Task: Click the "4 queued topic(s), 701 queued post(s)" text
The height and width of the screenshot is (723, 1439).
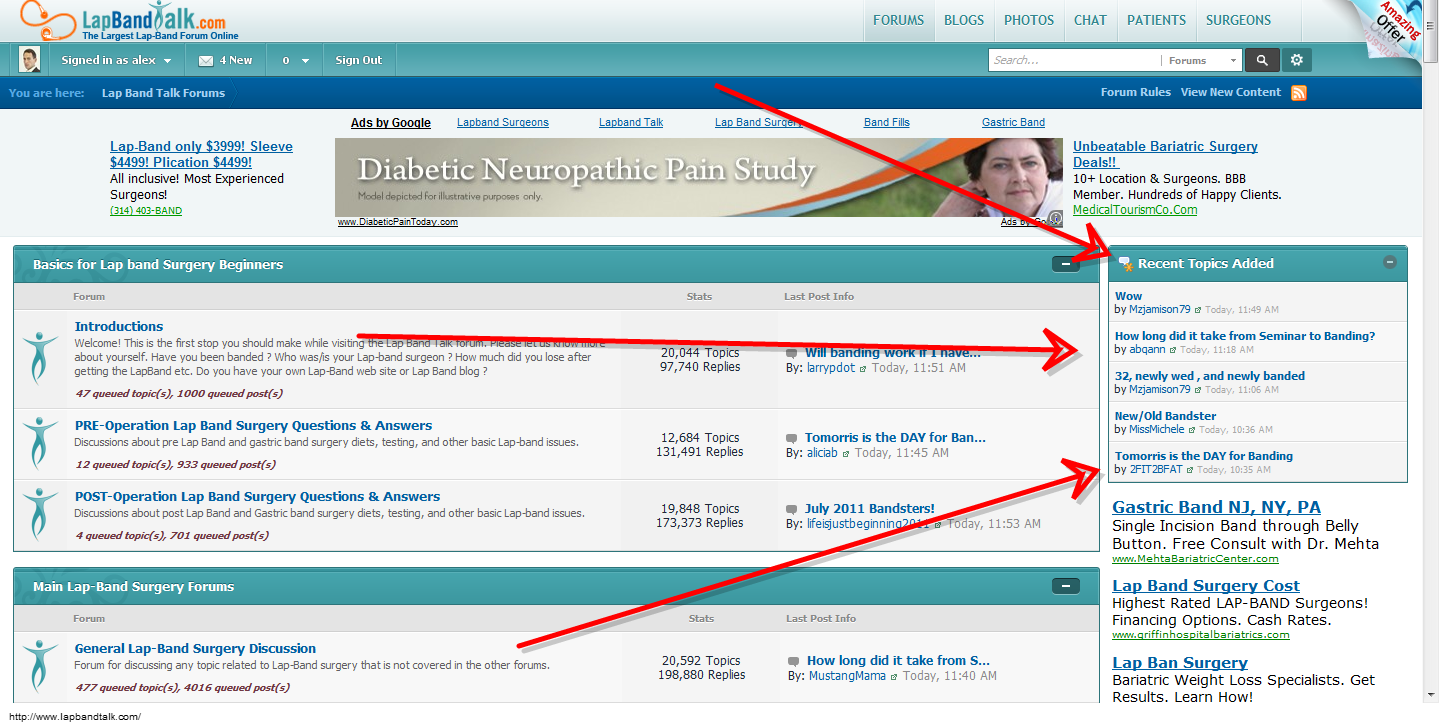Action: pos(172,536)
